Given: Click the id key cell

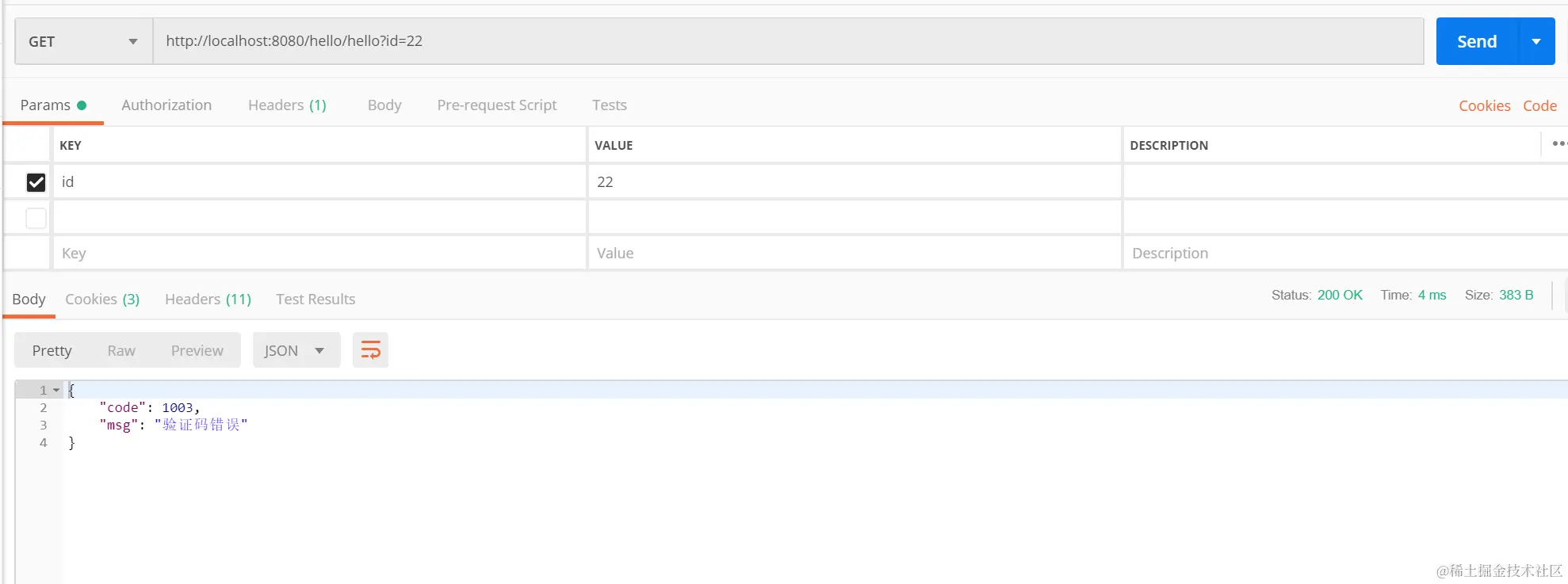Looking at the screenshot, I should click(x=319, y=182).
